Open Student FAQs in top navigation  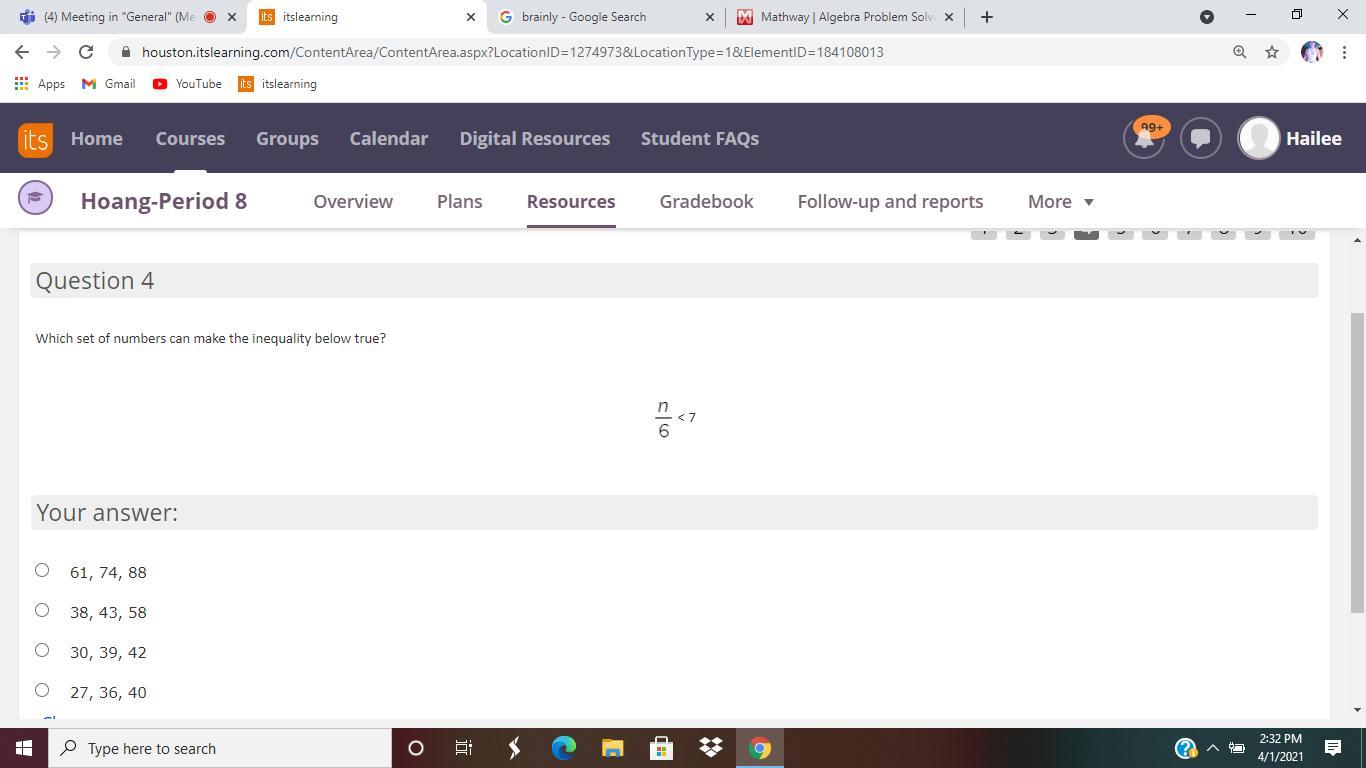700,139
